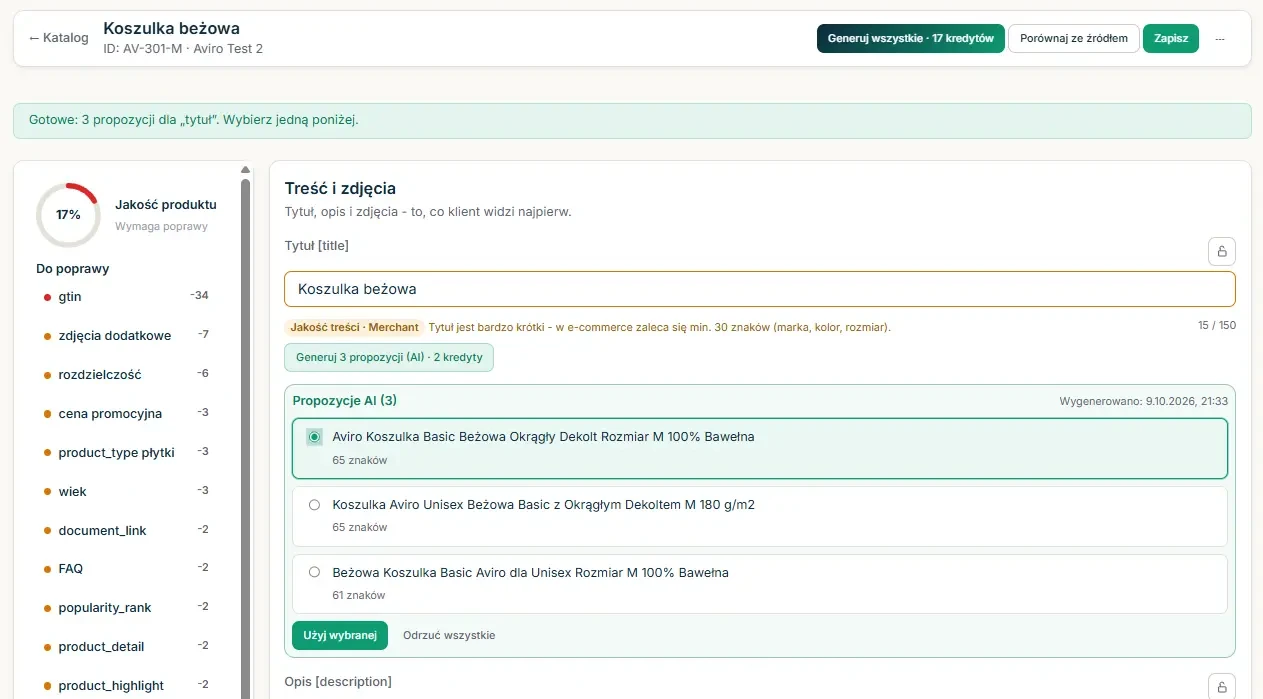Image resolution: width=1263 pixels, height=699 pixels.
Task: Discard proposals via Odrzuć wszystkie
Action: coord(449,635)
